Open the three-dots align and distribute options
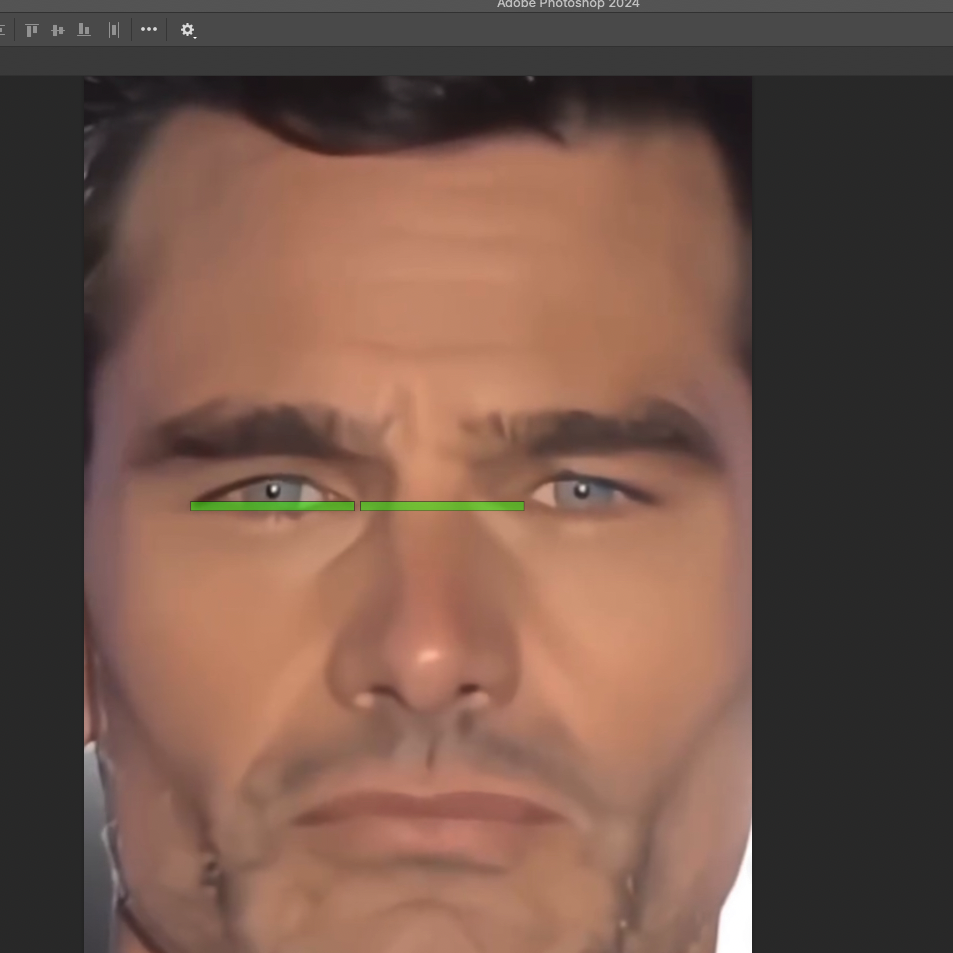Viewport: 953px width, 953px height. click(x=149, y=29)
